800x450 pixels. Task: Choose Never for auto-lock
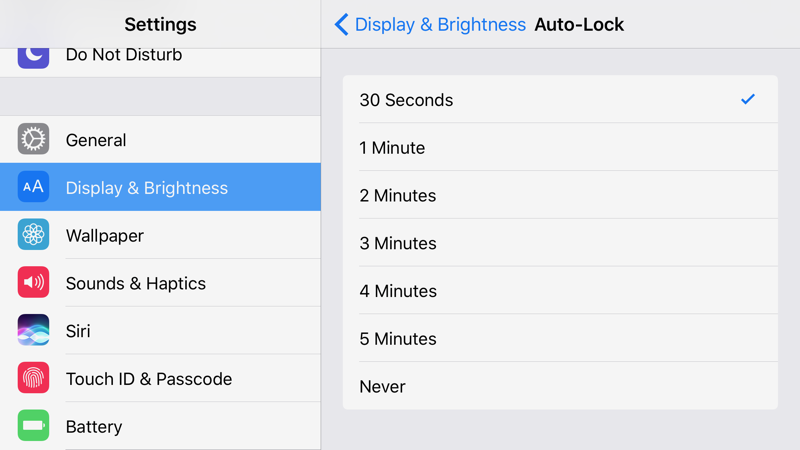coord(559,387)
